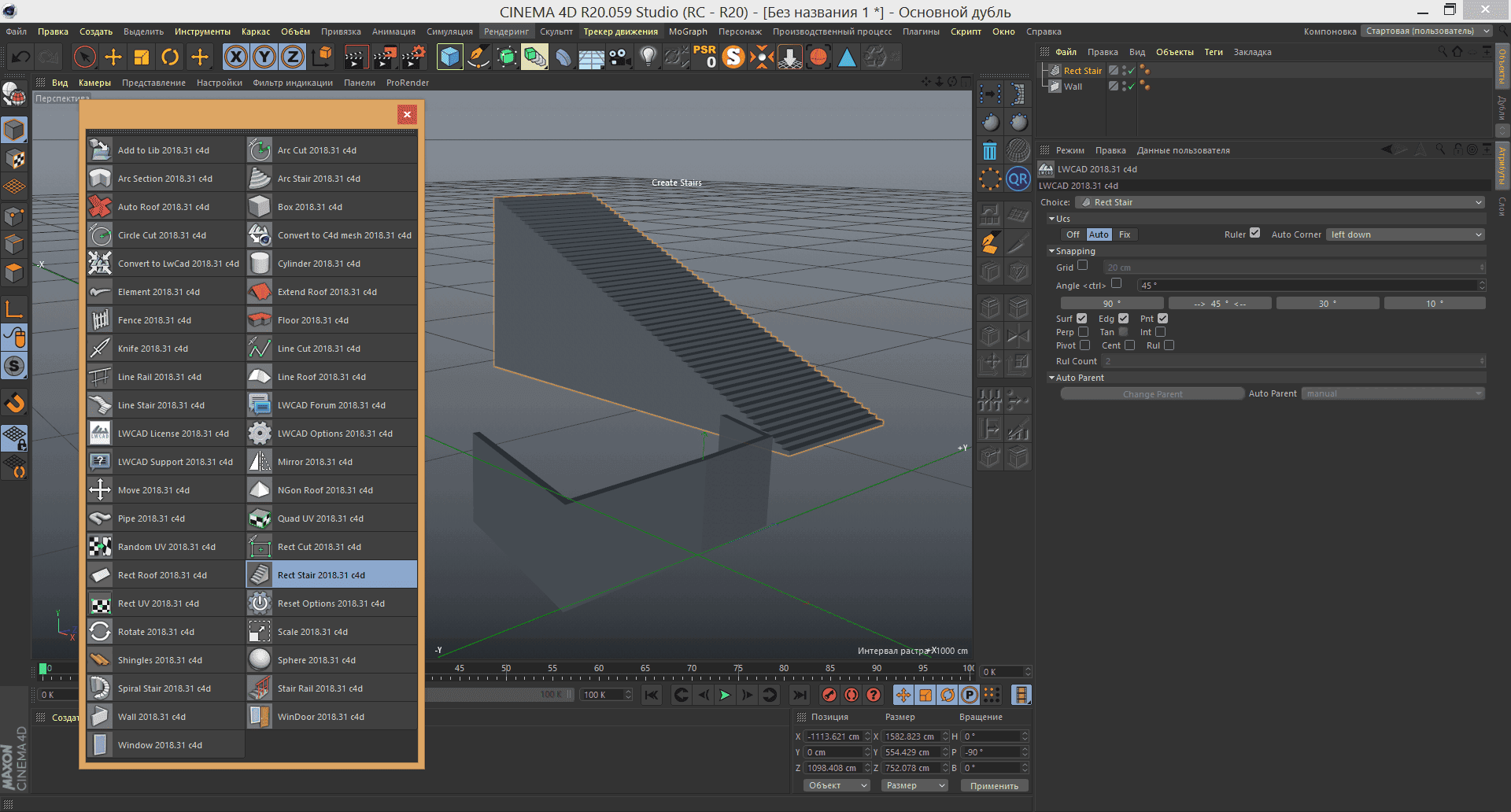The image size is (1511, 812).
Task: Select the Rotate tool in top toolbar
Action: [170, 57]
